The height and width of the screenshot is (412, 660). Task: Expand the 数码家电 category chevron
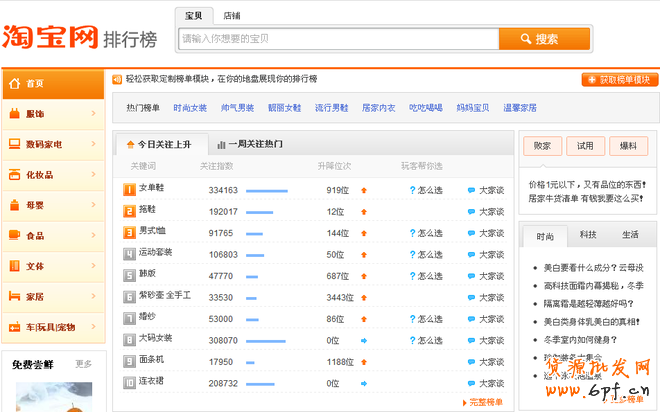pyautogui.click(x=93, y=144)
